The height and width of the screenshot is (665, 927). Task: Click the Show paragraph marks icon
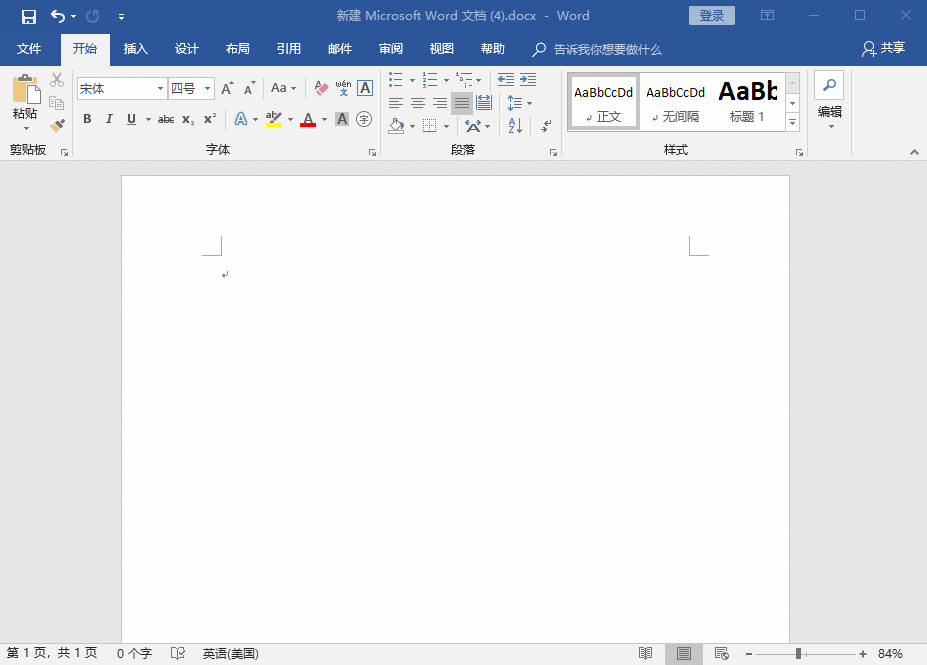(546, 126)
